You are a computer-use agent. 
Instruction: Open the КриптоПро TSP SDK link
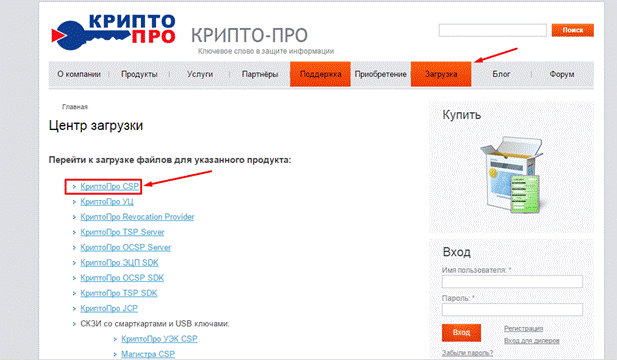(x=119, y=293)
